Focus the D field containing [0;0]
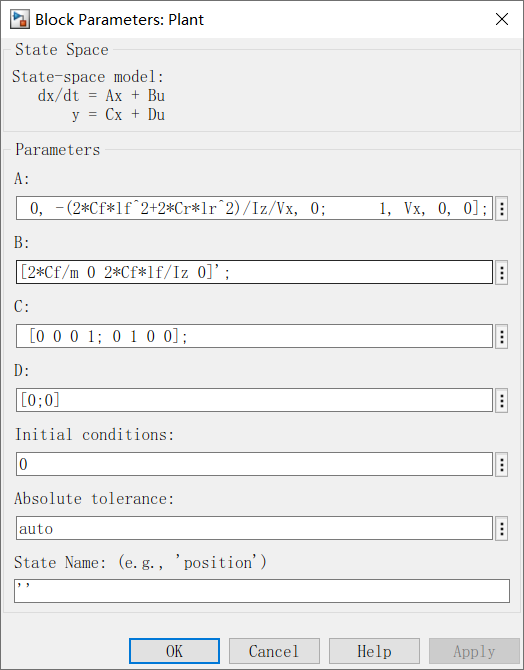 (254, 400)
